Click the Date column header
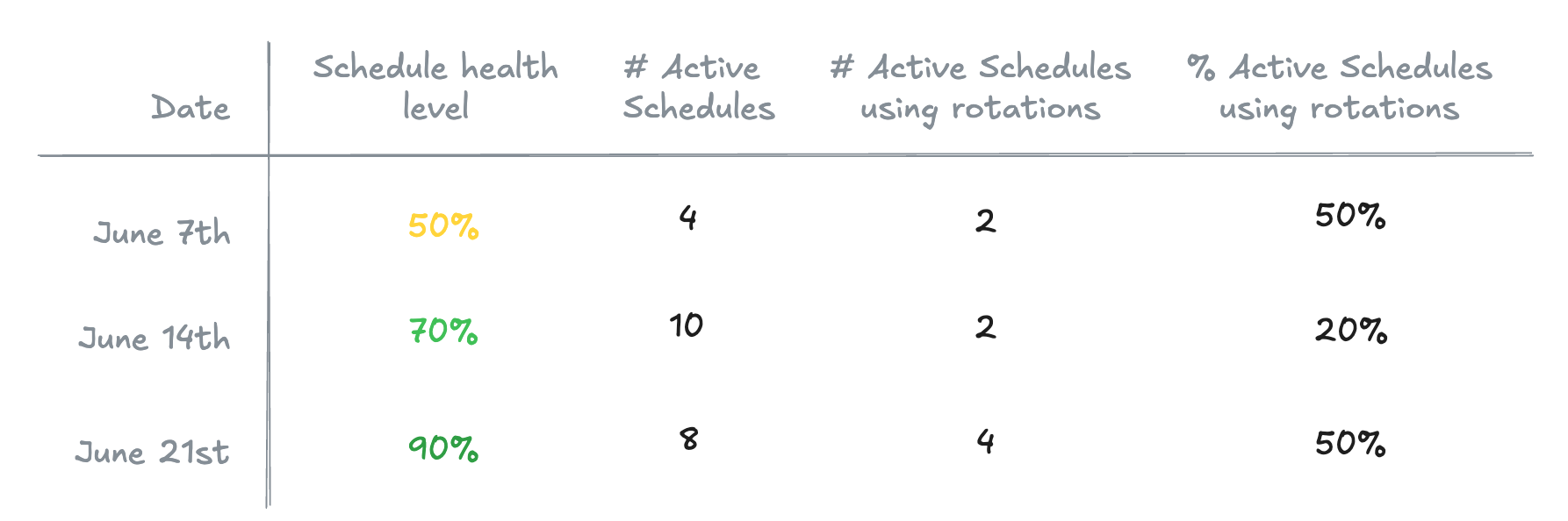 191,108
